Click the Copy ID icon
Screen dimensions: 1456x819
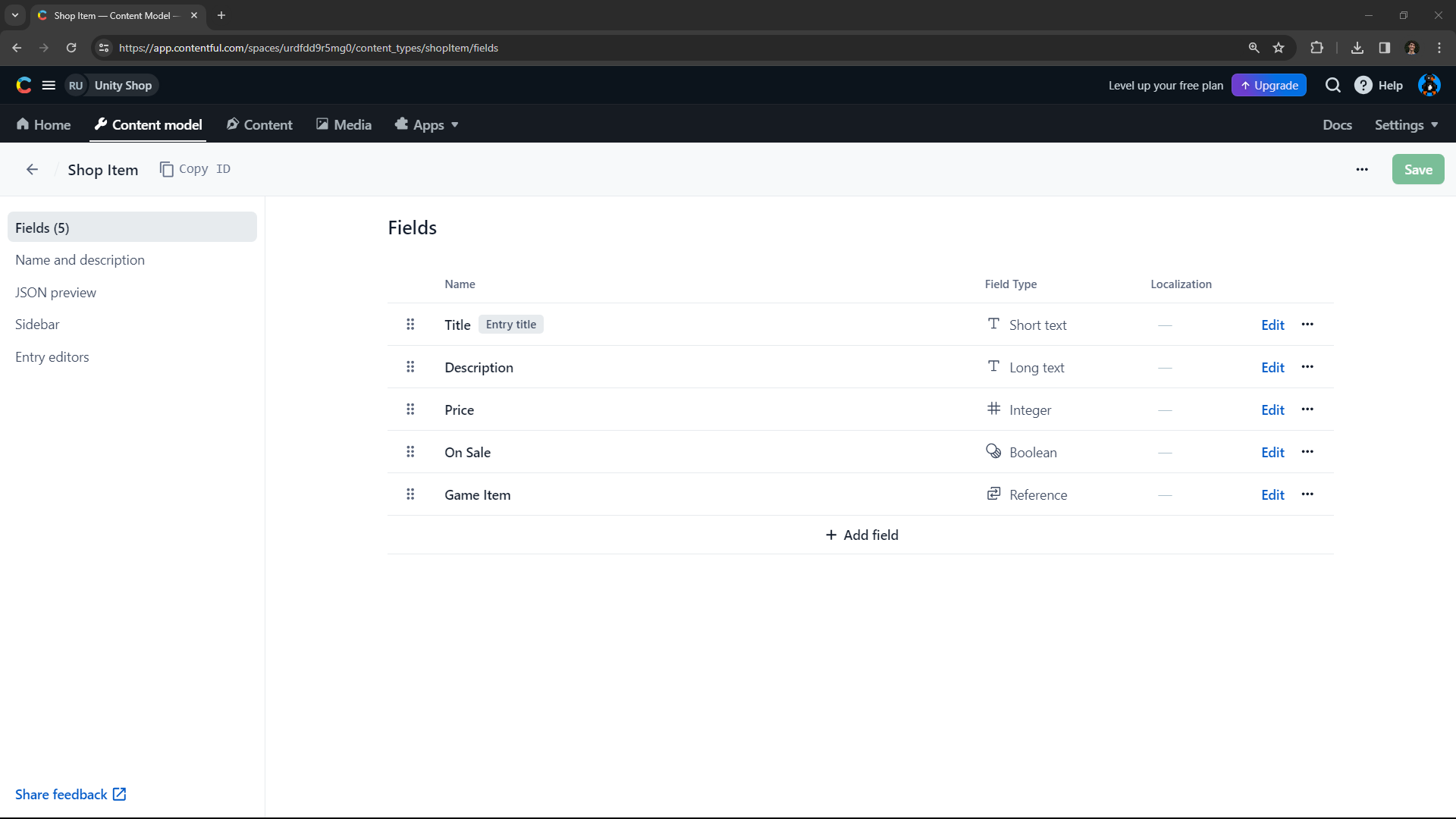[x=167, y=169]
